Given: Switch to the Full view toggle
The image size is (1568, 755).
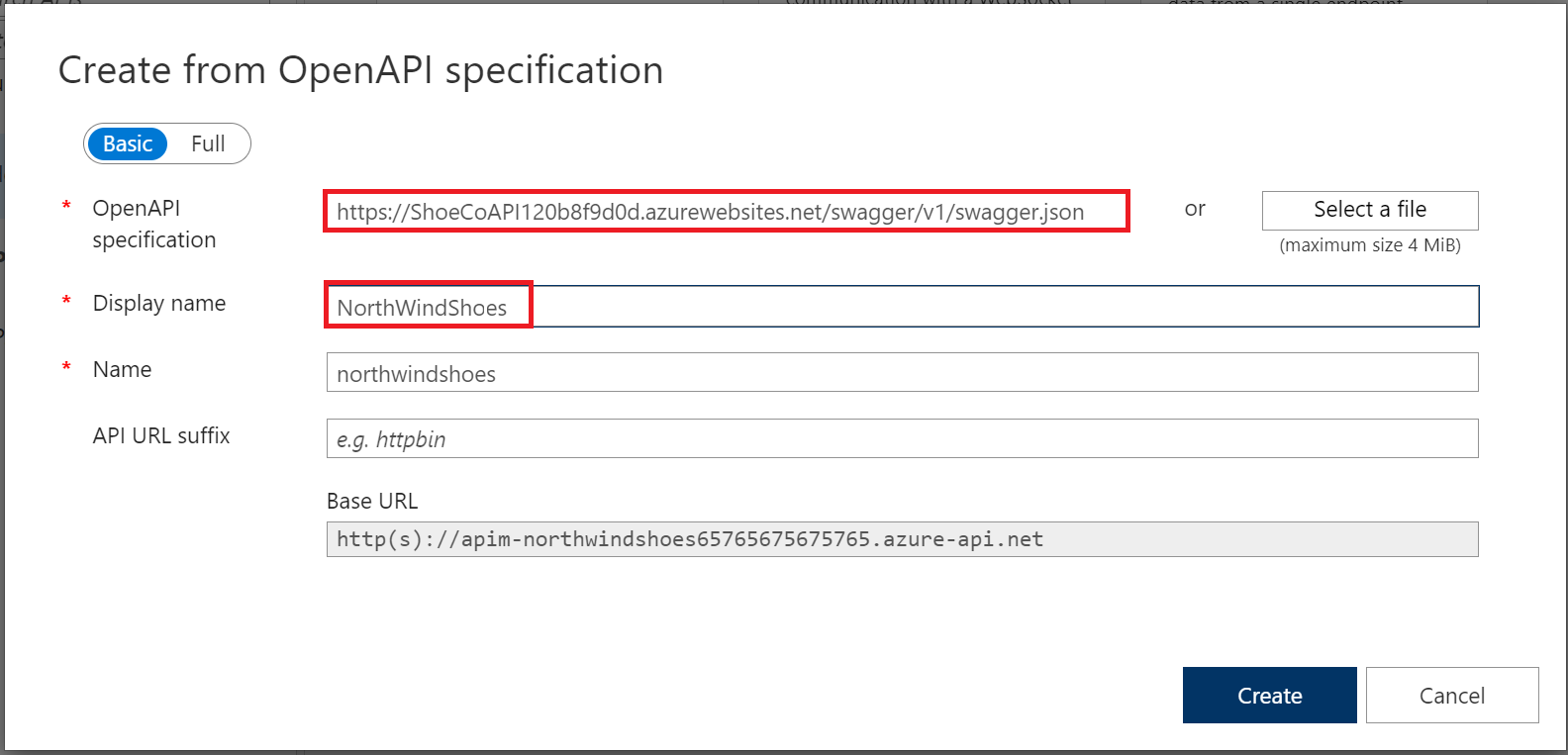Looking at the screenshot, I should [208, 143].
